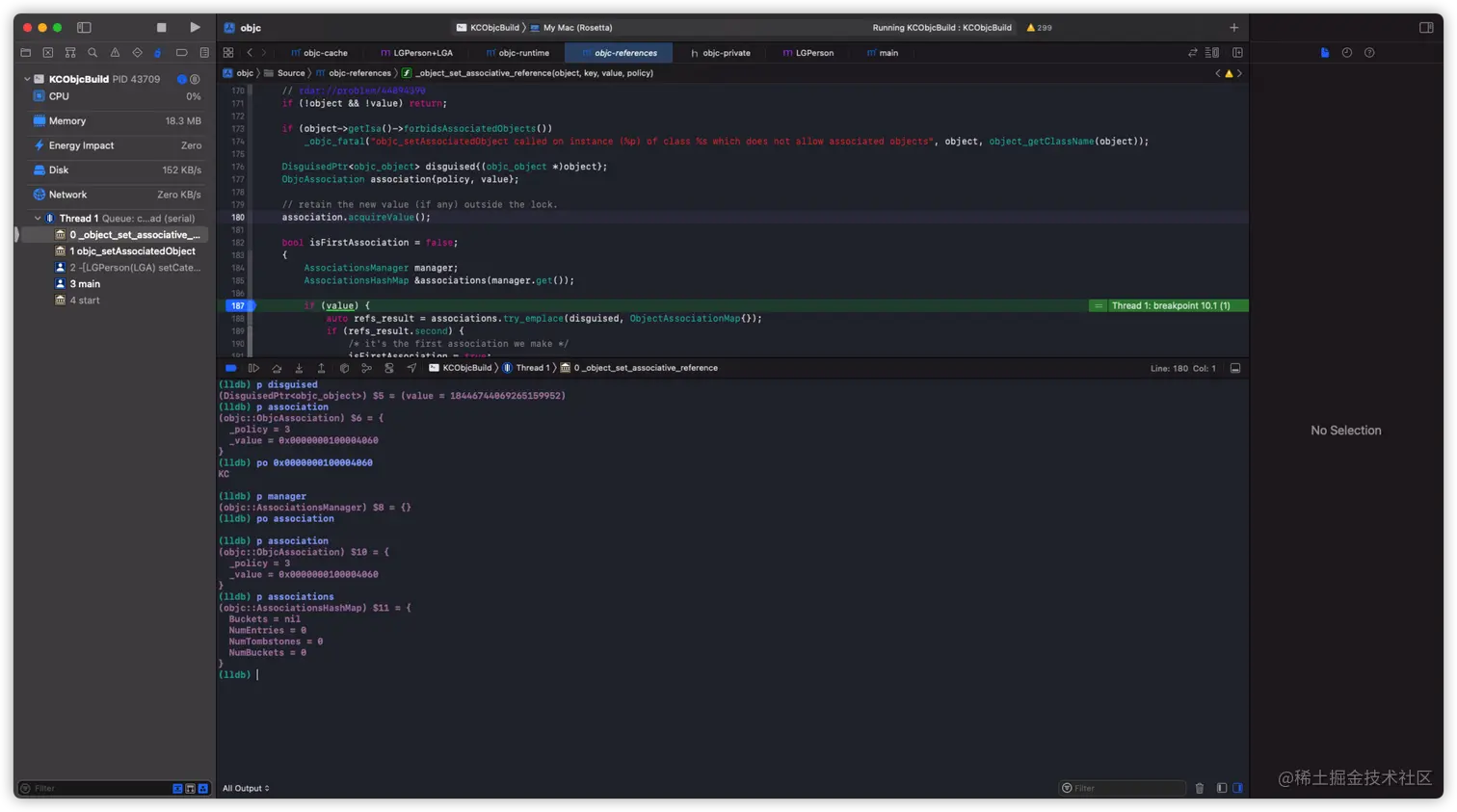The width and height of the screenshot is (1457, 812).
Task: Open the related items grid menu
Action: pos(228,53)
